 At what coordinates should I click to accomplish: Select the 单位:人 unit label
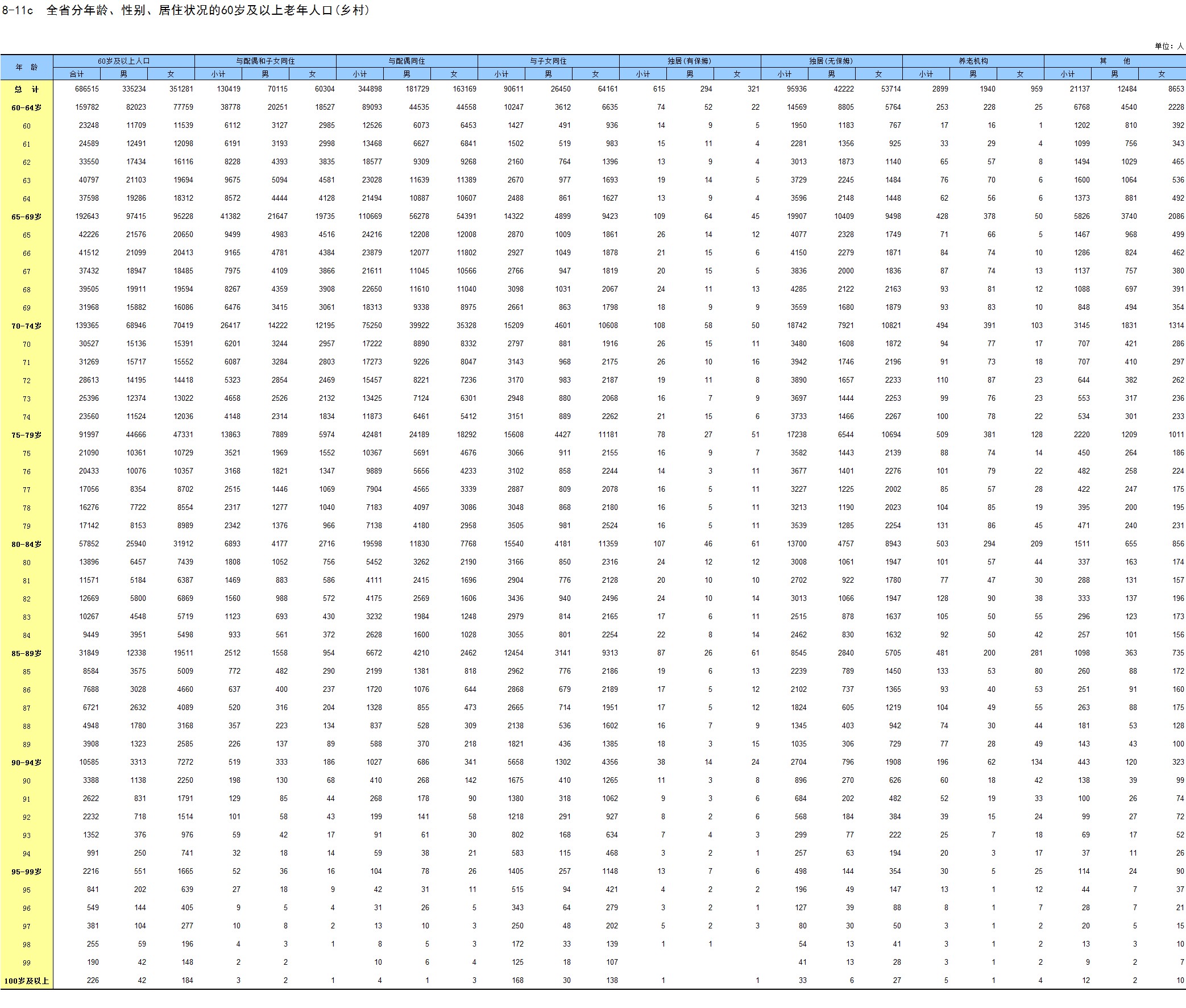tap(1168, 46)
